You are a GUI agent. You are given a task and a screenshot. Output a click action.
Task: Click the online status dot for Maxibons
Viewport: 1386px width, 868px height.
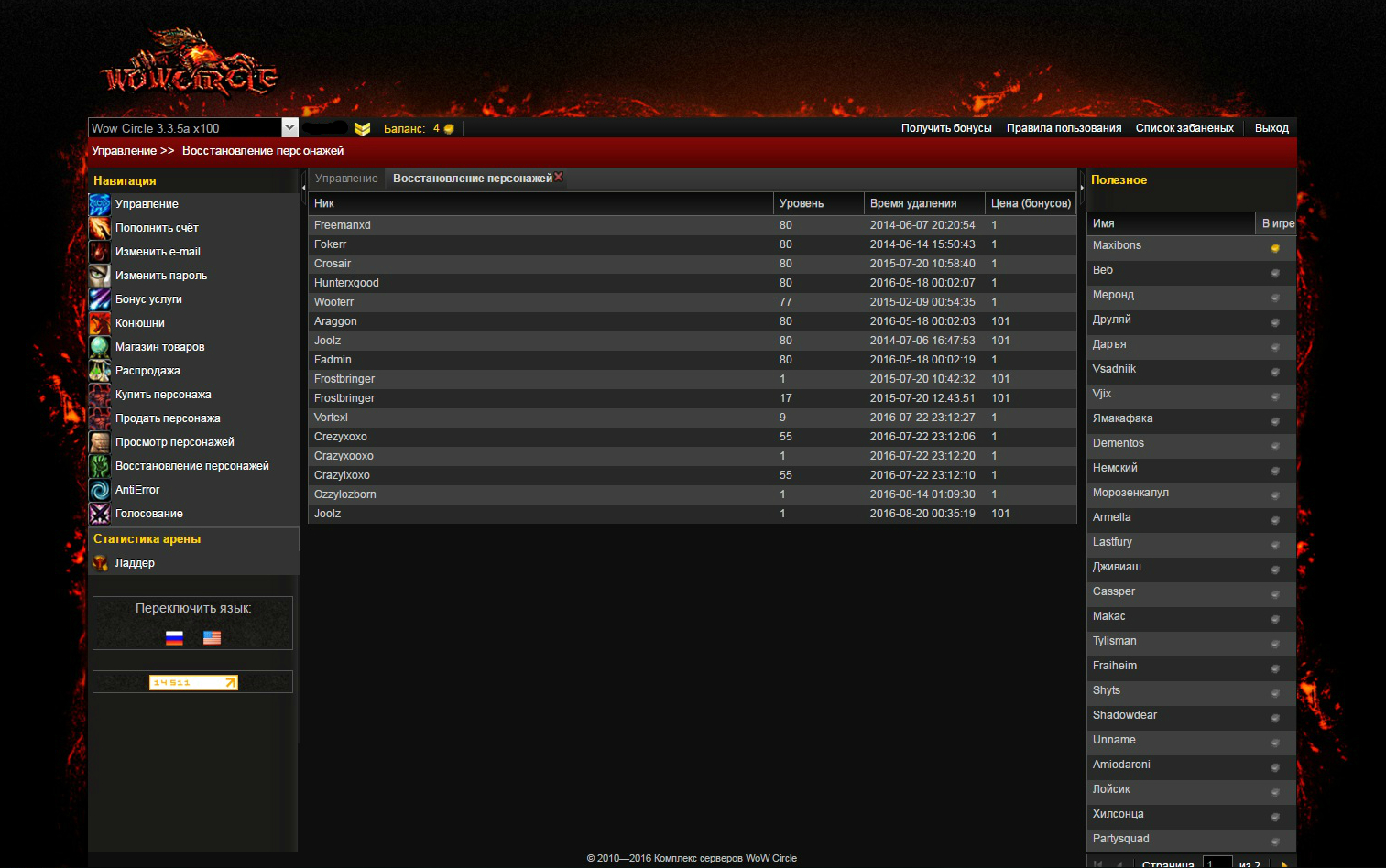(1274, 248)
